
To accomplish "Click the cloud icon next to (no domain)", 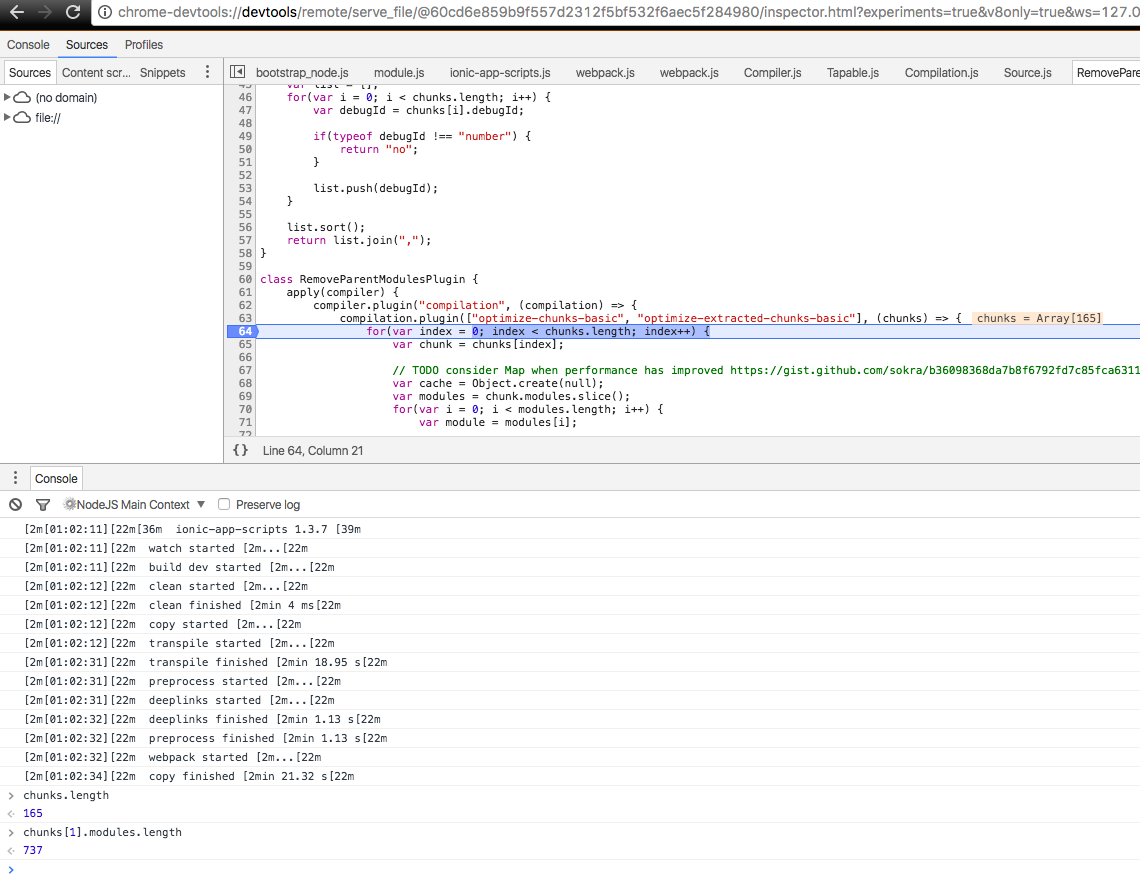I will [x=23, y=97].
